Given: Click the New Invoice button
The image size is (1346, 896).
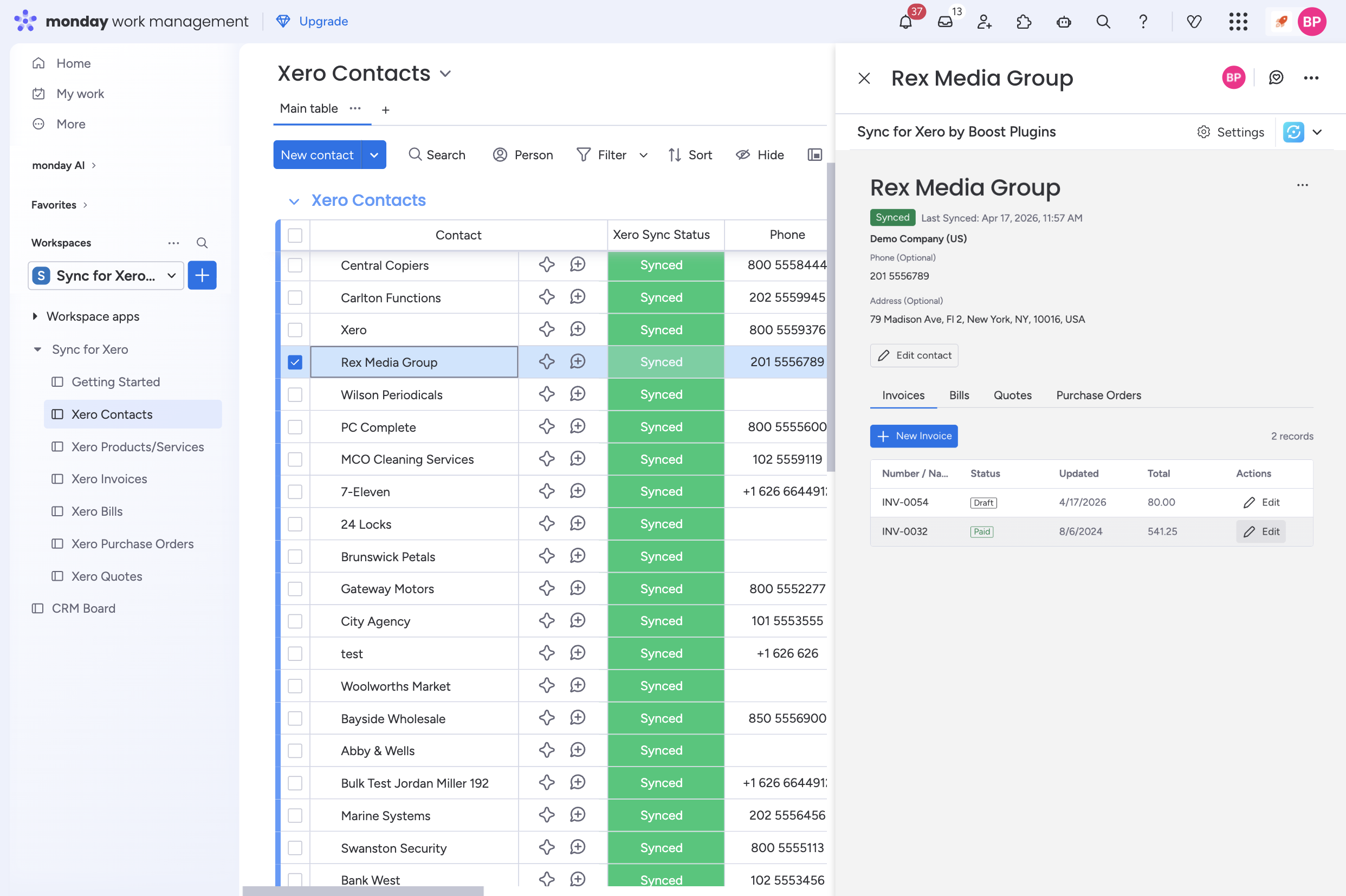Looking at the screenshot, I should [914, 436].
